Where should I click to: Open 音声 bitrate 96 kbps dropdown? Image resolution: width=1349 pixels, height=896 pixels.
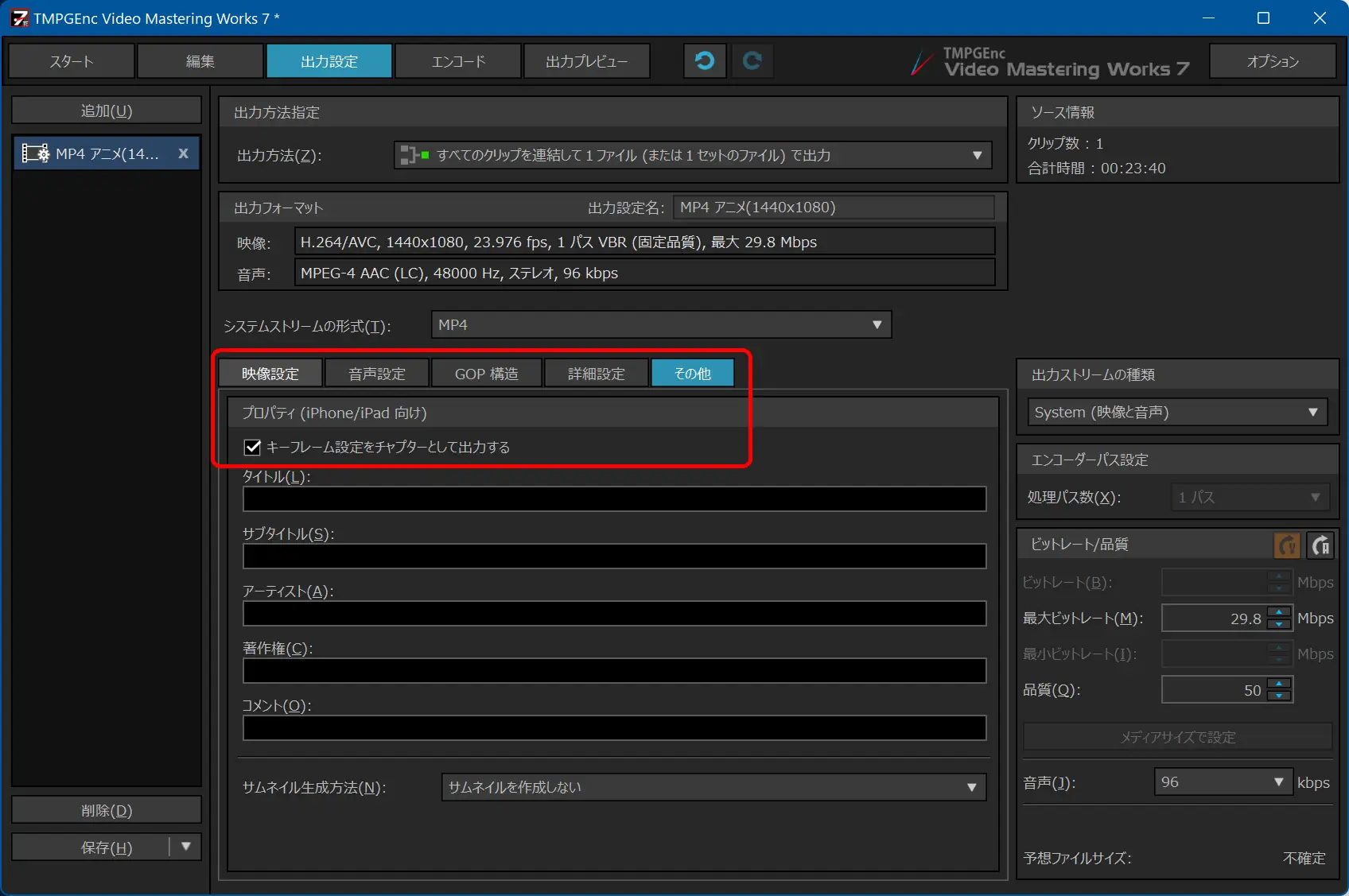(x=1223, y=782)
